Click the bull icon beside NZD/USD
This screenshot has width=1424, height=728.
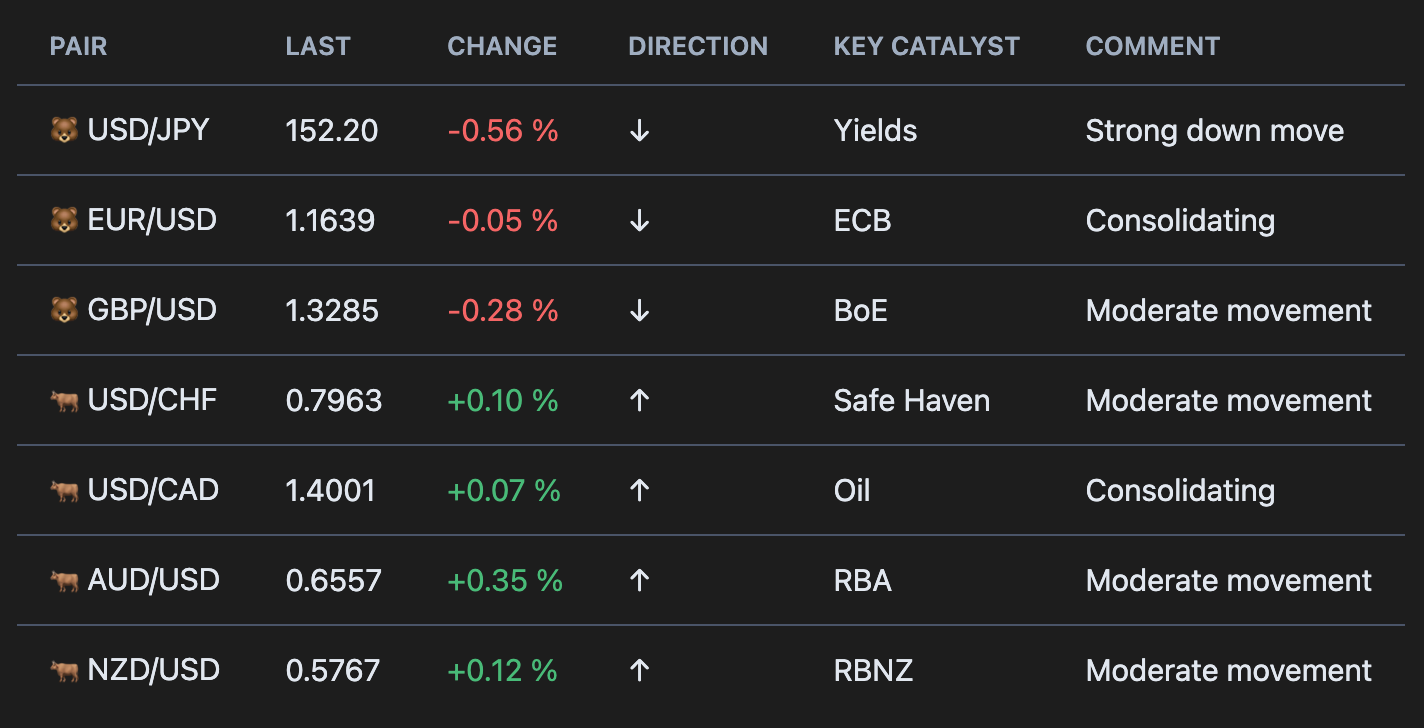point(64,671)
